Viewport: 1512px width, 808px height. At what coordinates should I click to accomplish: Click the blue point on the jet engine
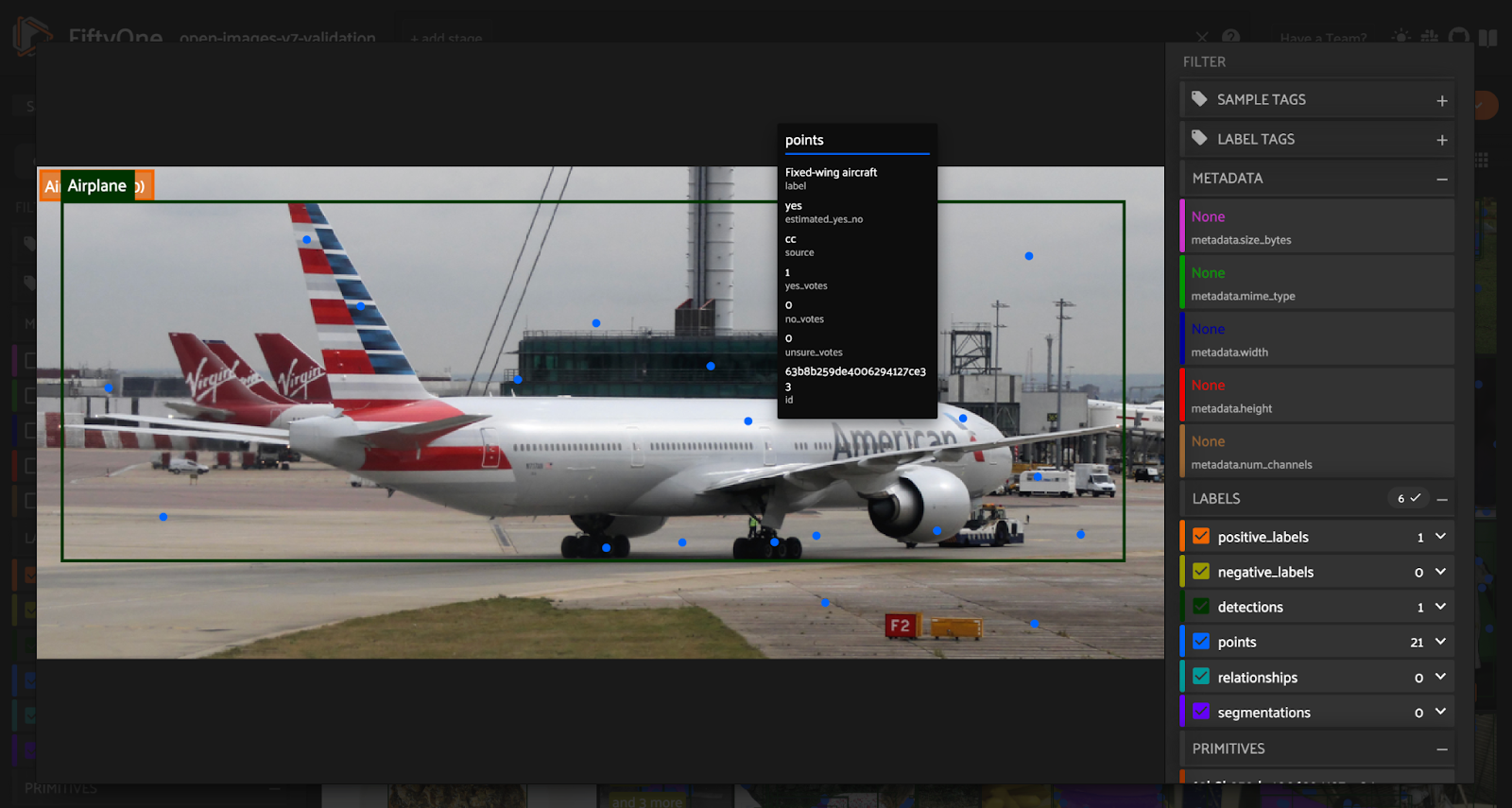point(936,530)
